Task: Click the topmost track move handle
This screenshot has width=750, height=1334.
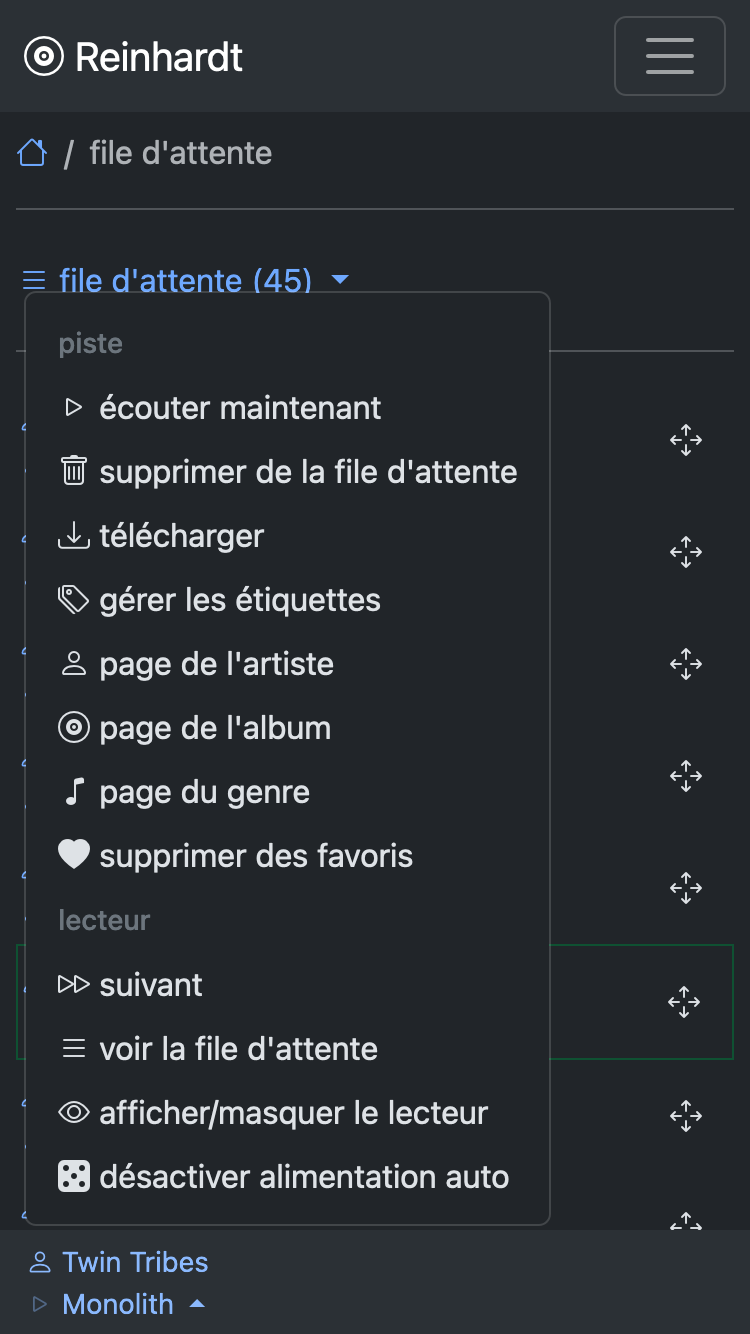Action: (x=686, y=440)
